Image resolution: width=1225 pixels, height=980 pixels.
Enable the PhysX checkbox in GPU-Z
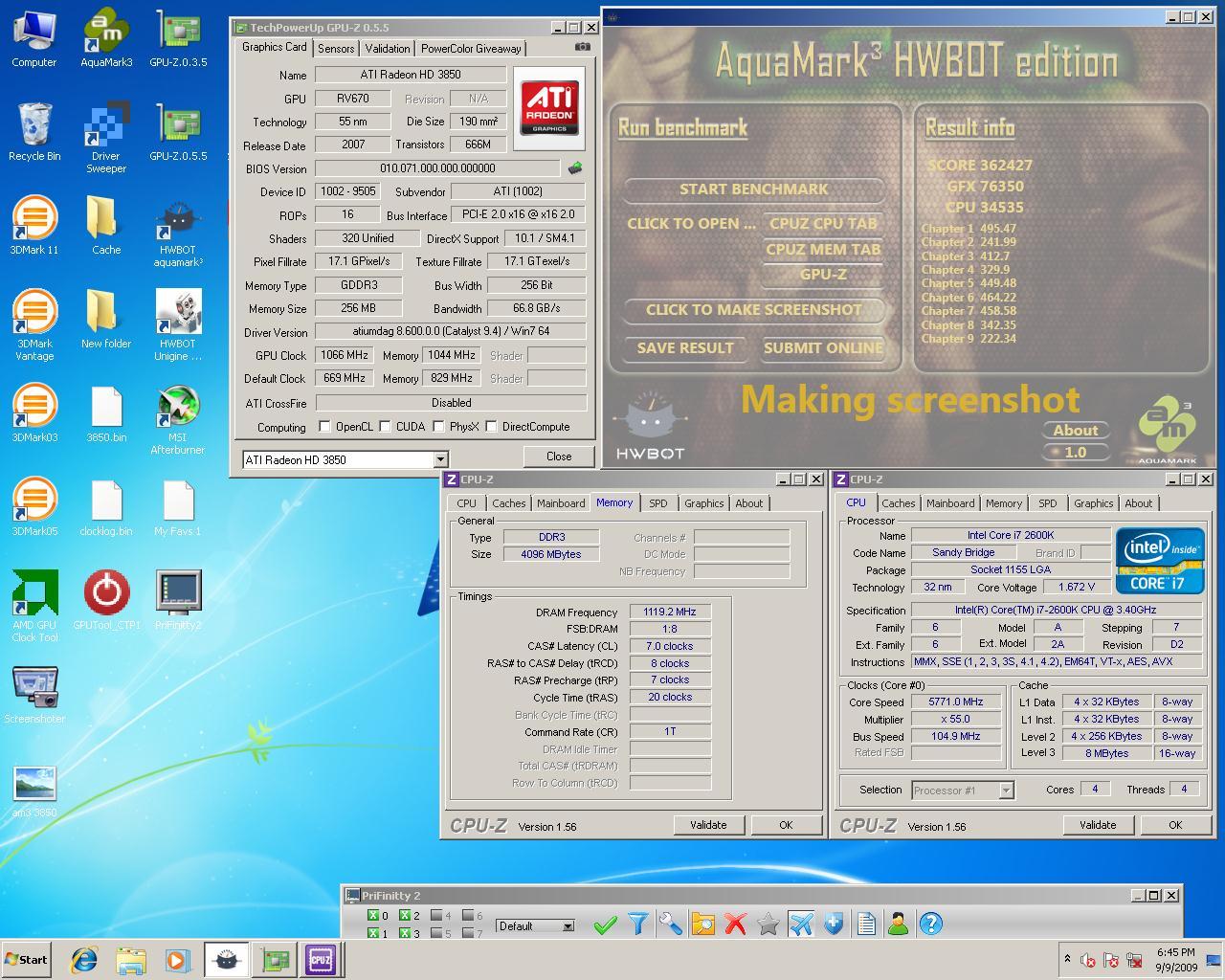[x=438, y=427]
